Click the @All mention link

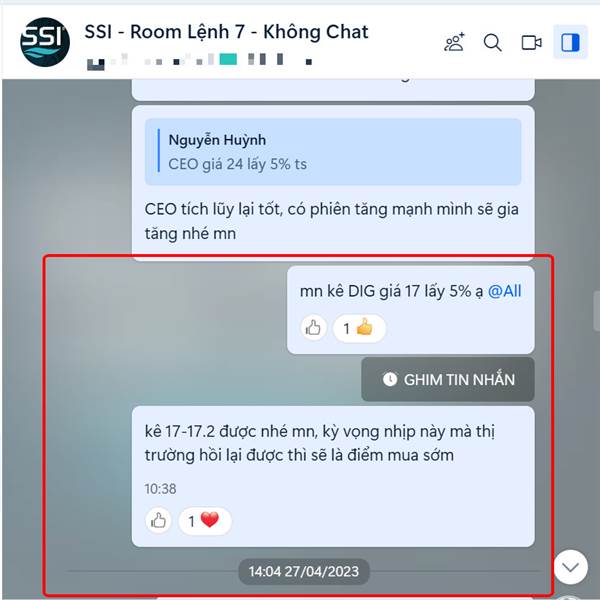(504, 291)
